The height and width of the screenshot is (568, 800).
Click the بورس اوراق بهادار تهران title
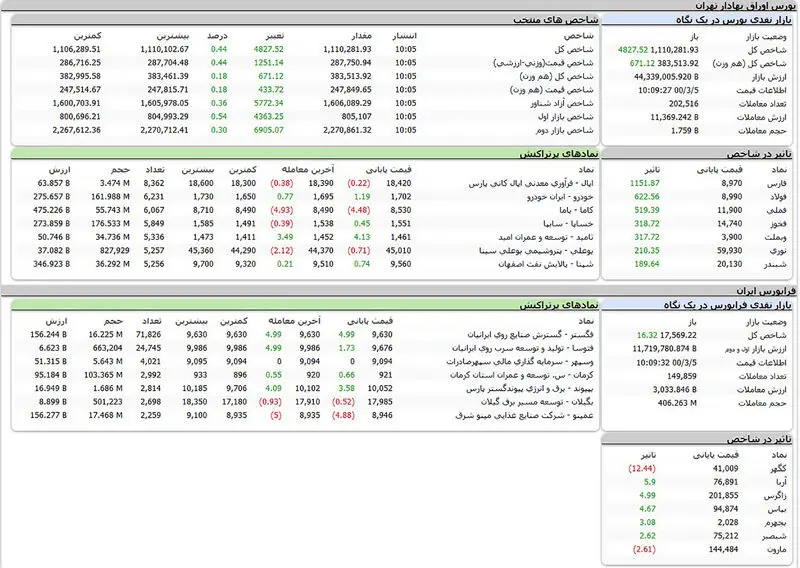(745, 6)
